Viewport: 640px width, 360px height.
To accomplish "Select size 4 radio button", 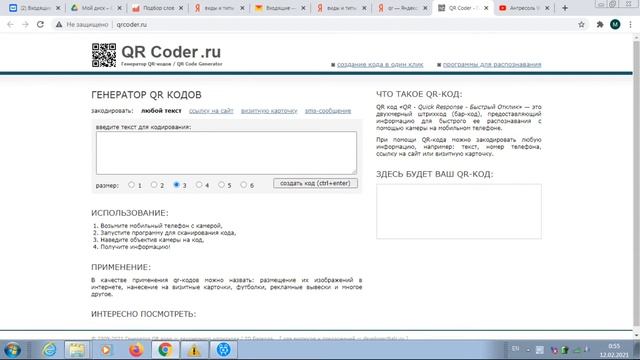I will click(199, 184).
